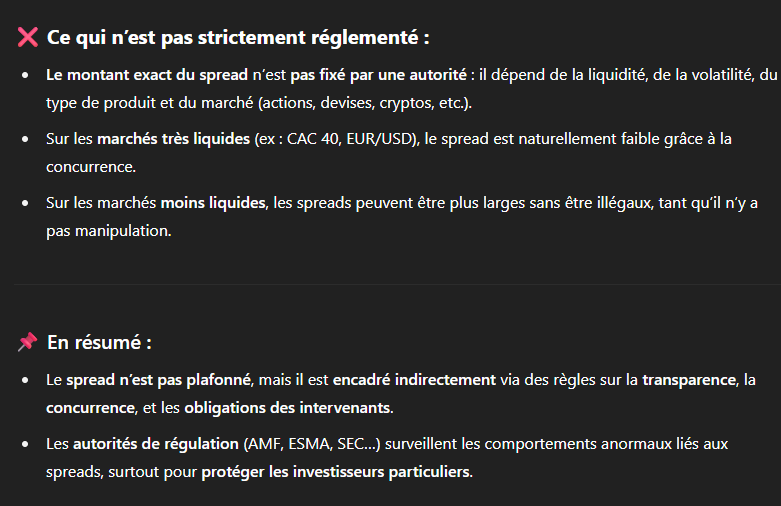Click the text '(AMF, ESMA, SEC...)'
The width and height of the screenshot is (781, 506).
pos(312,444)
